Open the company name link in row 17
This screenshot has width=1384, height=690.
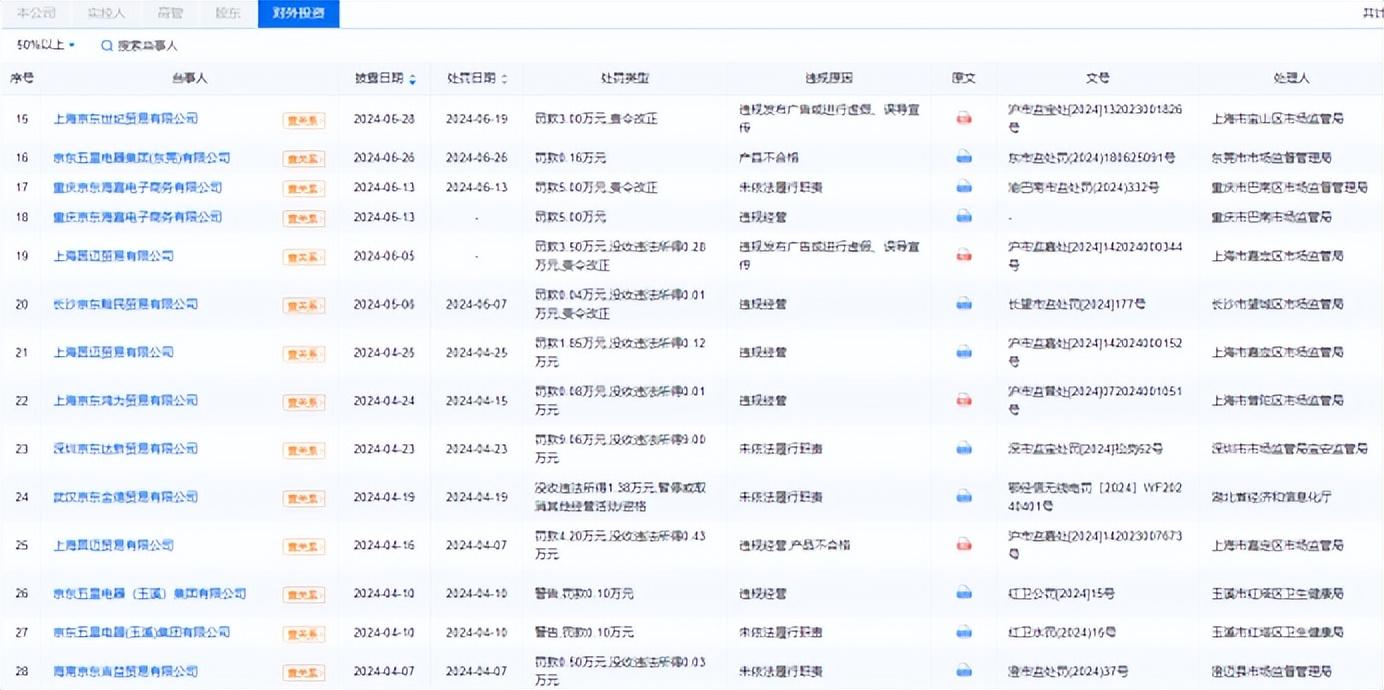point(137,187)
